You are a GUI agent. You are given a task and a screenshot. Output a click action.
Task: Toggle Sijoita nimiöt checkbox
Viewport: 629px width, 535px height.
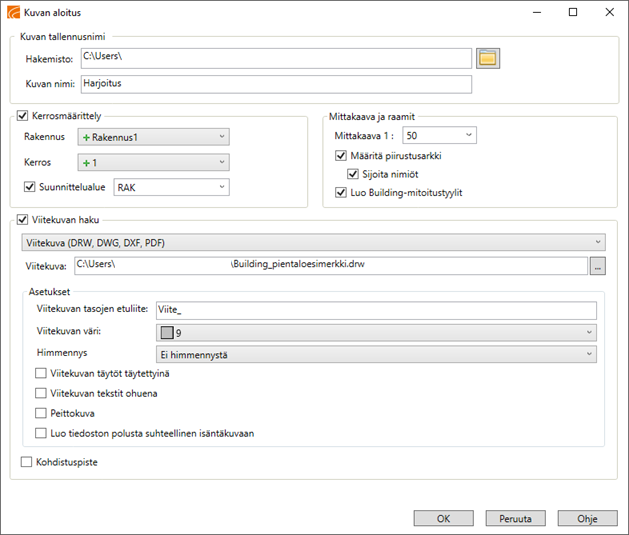[355, 174]
